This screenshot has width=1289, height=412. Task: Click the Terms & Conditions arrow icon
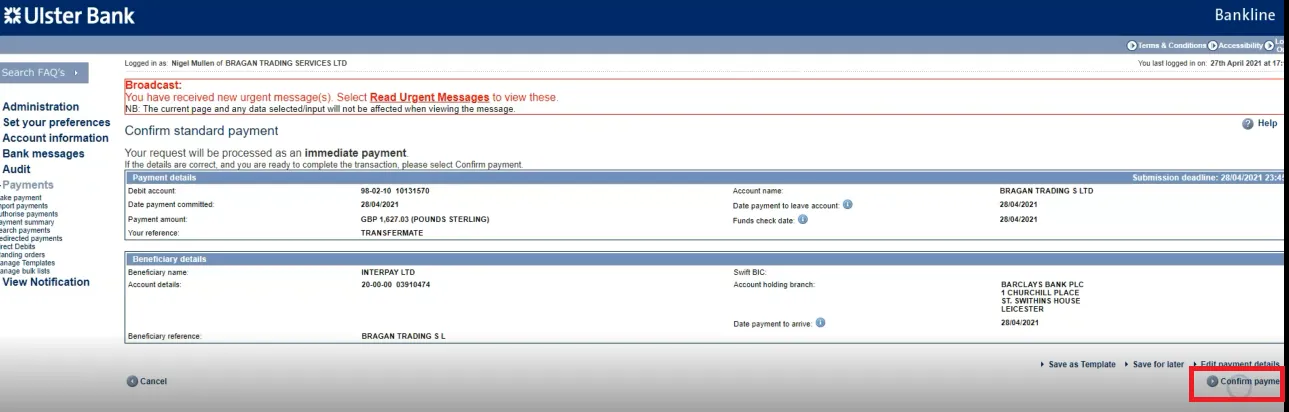(x=1132, y=46)
